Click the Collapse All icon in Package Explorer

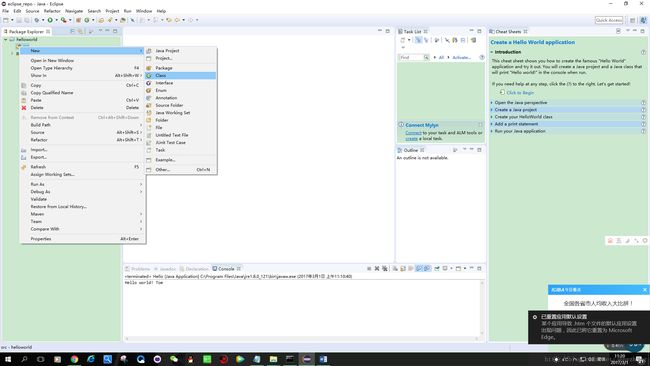click(73, 31)
